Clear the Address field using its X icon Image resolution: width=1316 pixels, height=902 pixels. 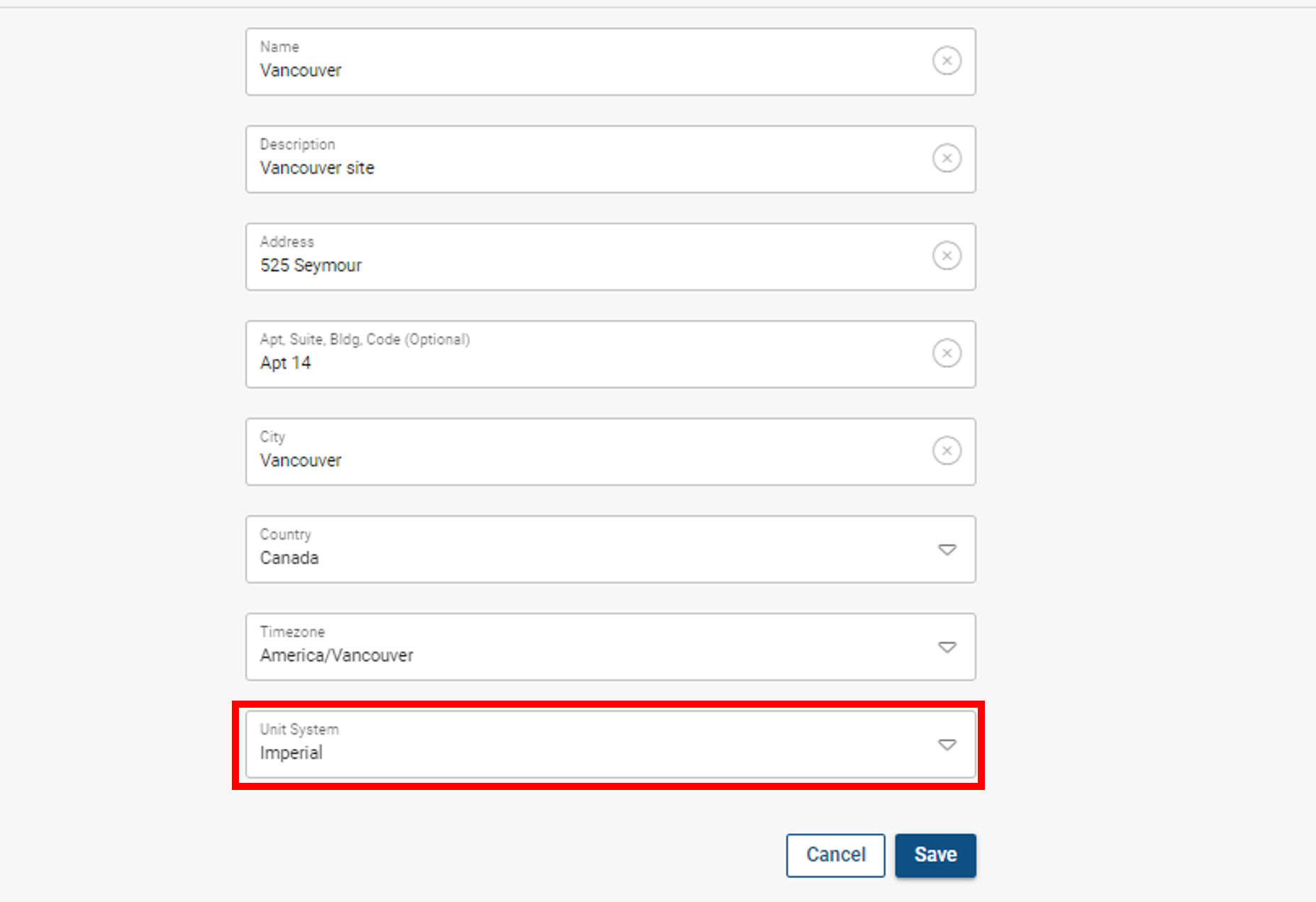947,256
